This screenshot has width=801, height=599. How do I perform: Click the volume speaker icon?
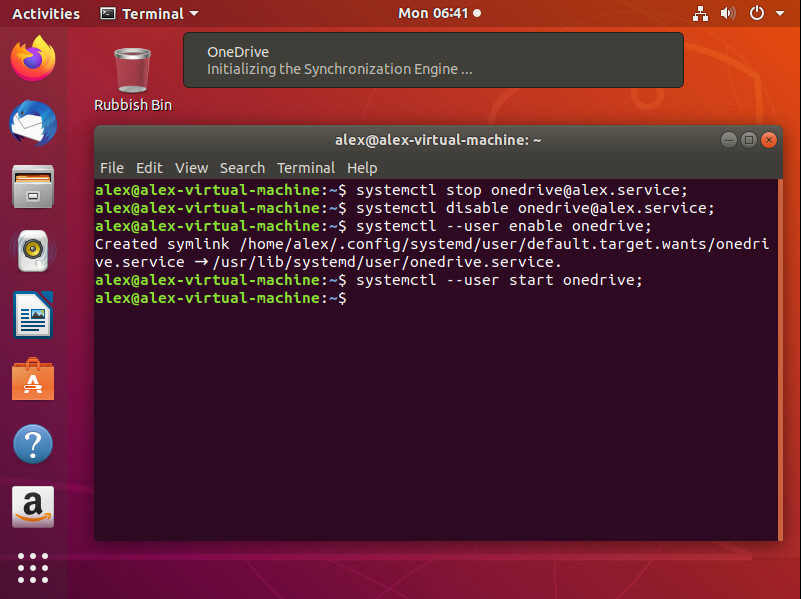[728, 13]
